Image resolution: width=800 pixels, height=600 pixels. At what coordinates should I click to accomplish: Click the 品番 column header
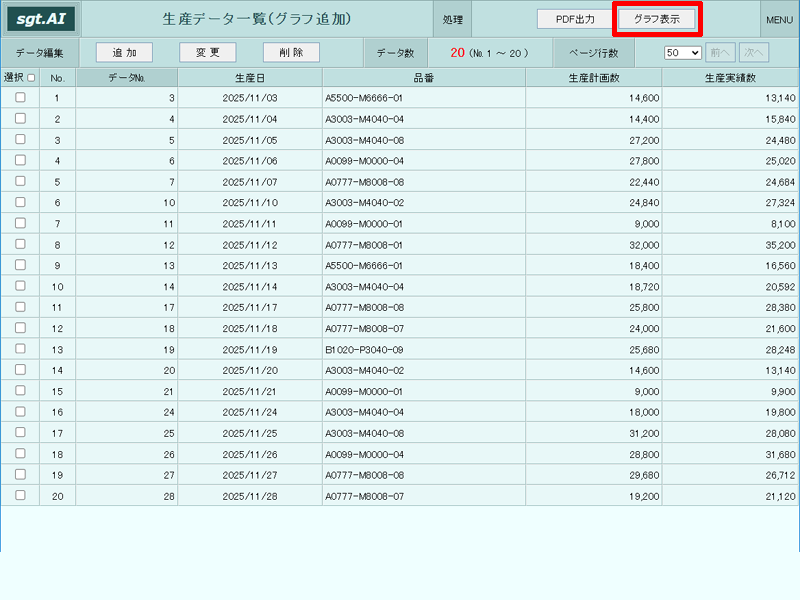tap(423, 78)
